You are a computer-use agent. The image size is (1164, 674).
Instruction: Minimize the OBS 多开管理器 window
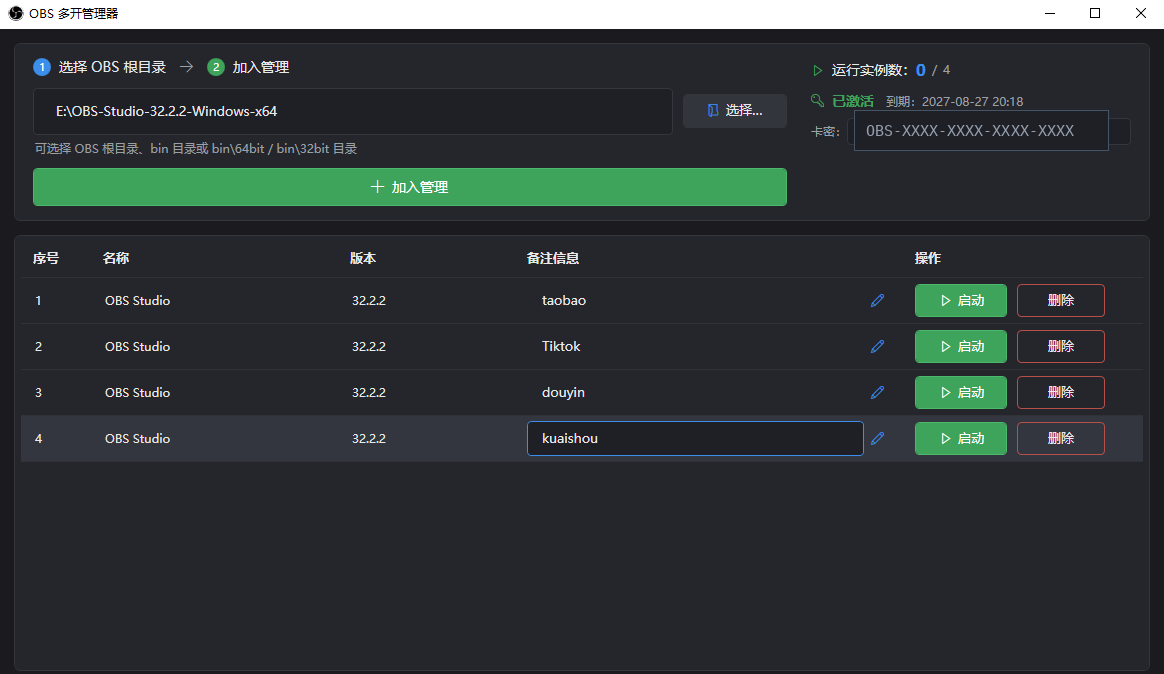point(1050,13)
